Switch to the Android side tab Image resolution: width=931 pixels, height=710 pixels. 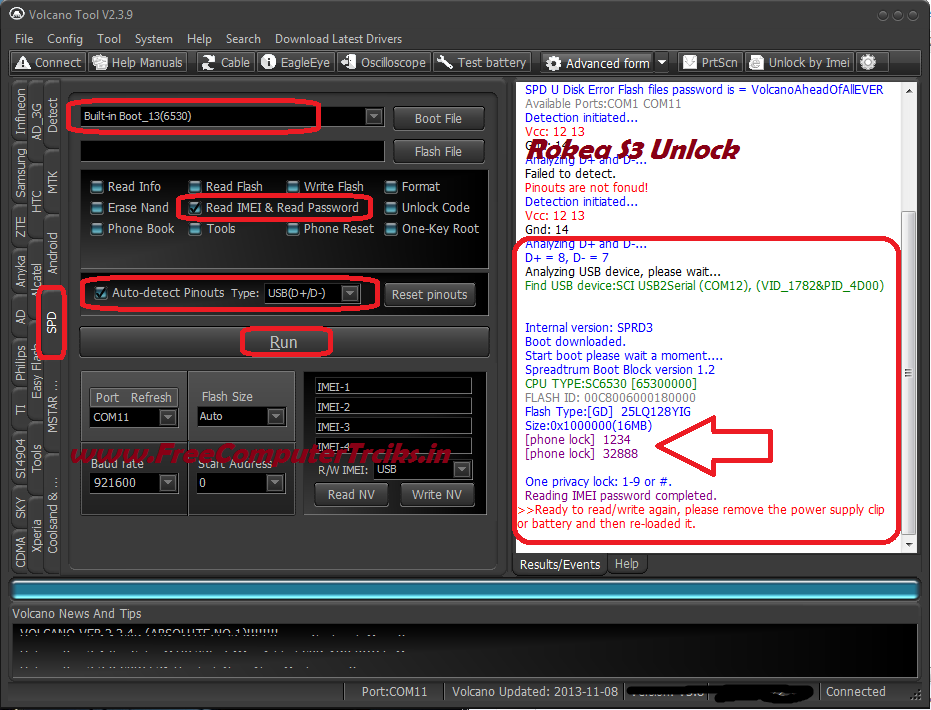[x=52, y=253]
